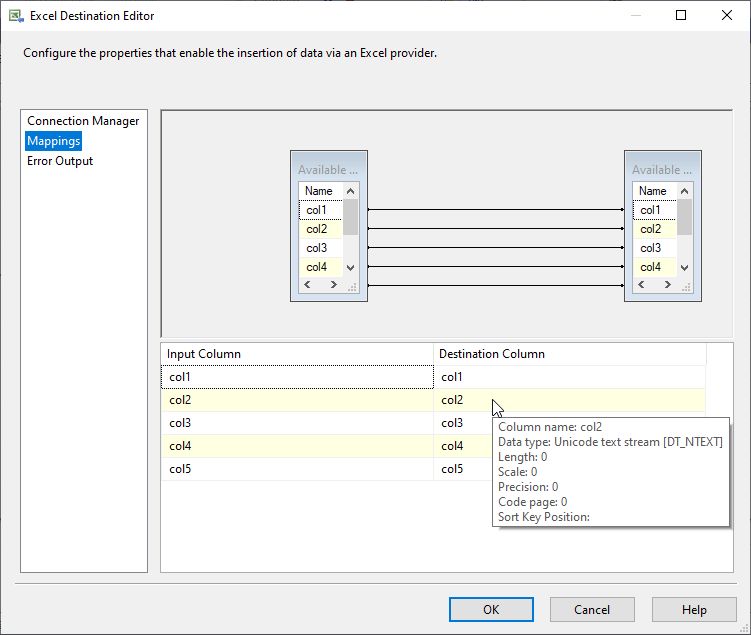Click resize grip of input columns box
This screenshot has width=751, height=635.
point(352,287)
